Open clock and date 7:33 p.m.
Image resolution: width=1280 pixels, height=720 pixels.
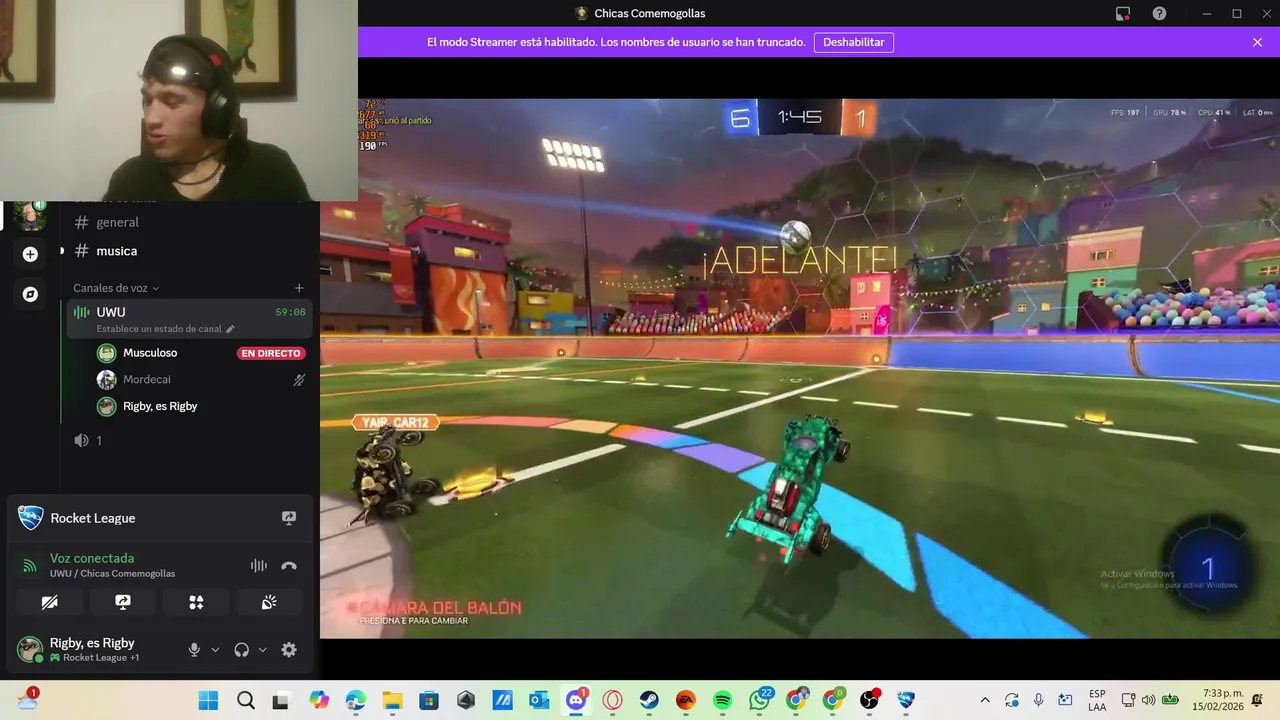pos(1216,700)
